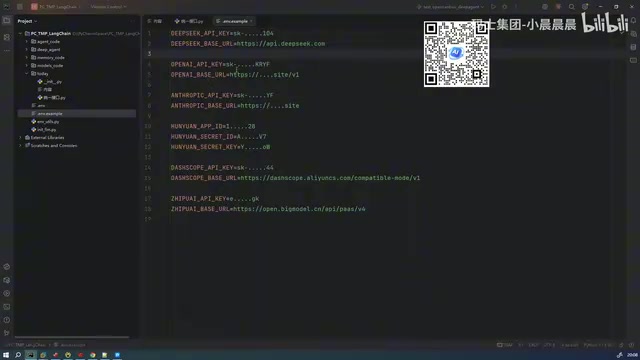Image resolution: width=640 pixels, height=360 pixels.
Task: Click the ZHIPUAI_API_KEY line
Action: [215, 199]
